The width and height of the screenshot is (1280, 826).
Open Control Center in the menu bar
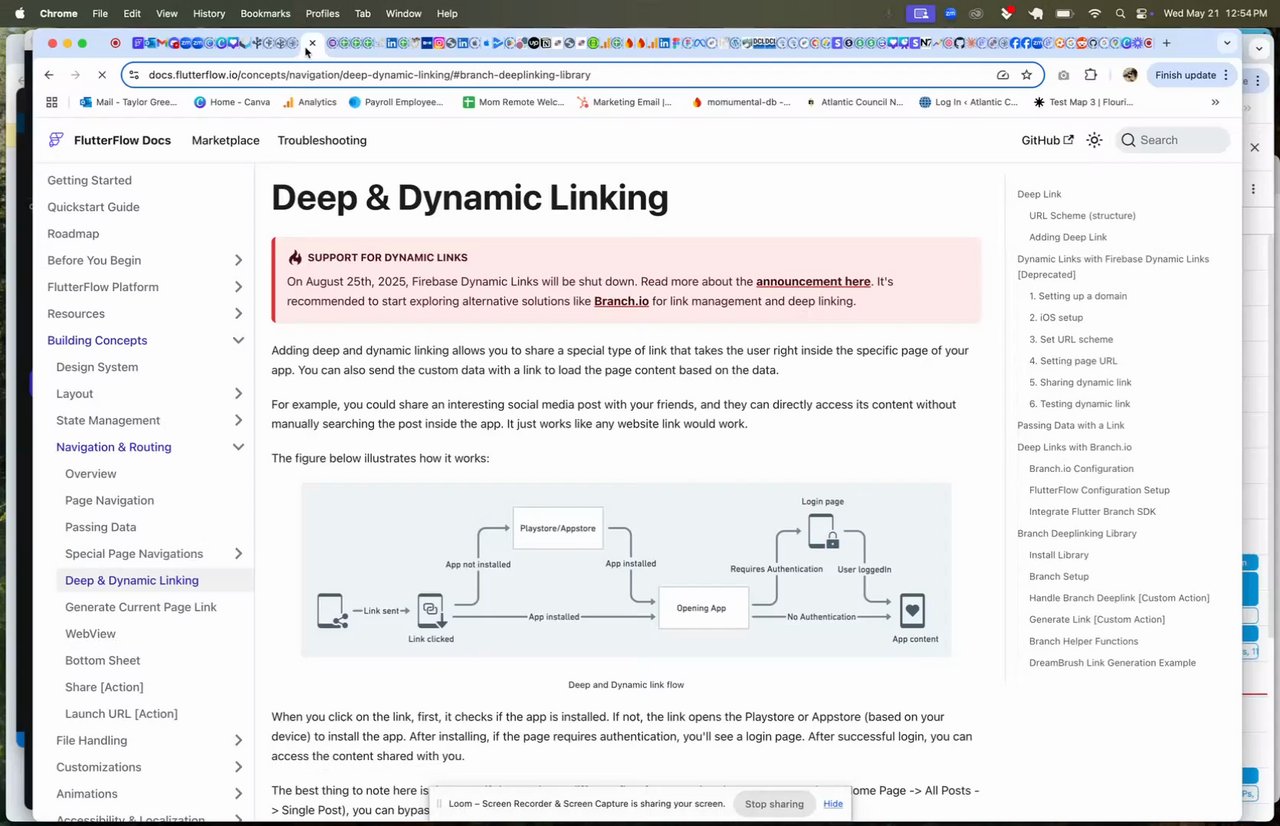coord(1144,14)
